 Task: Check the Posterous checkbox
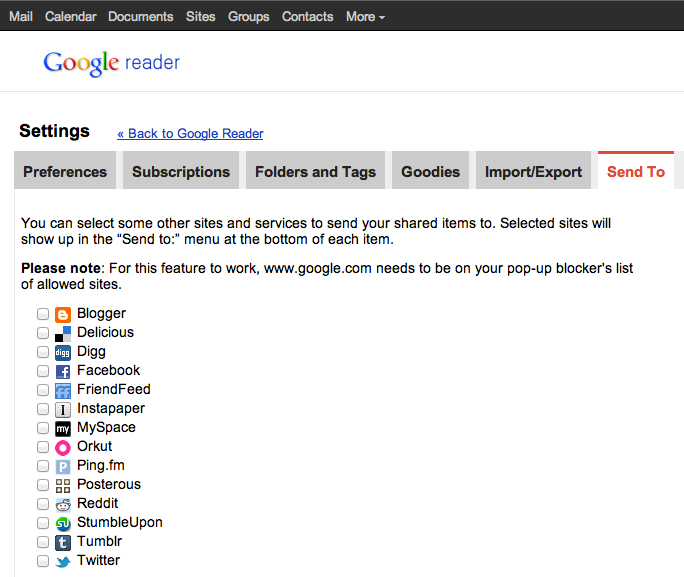(x=43, y=485)
